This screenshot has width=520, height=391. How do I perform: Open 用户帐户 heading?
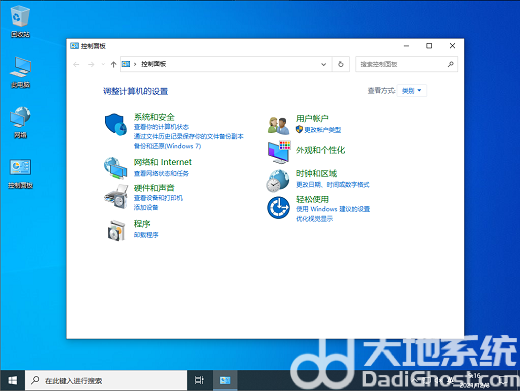point(312,118)
